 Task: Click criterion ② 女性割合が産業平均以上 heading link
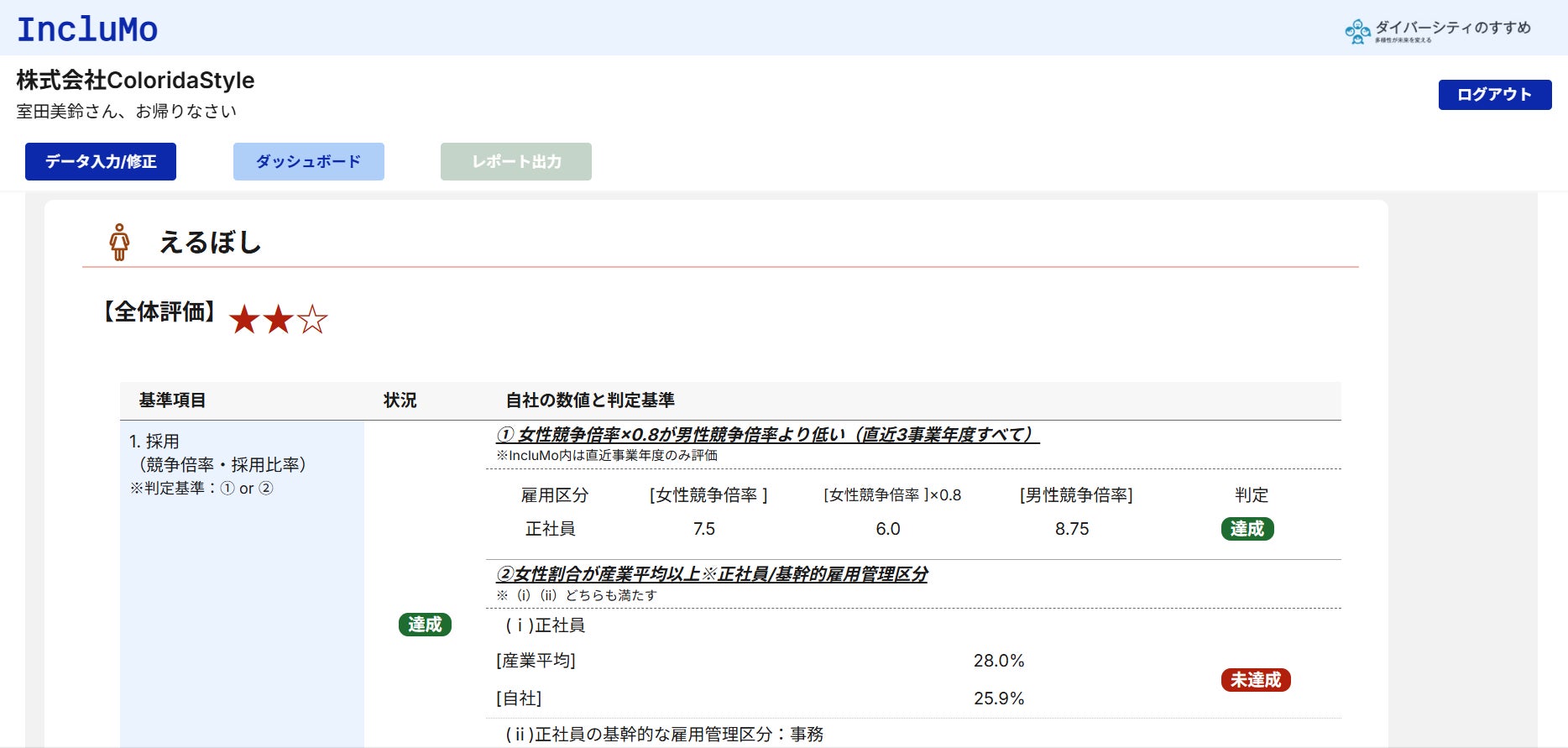pyautogui.click(x=712, y=574)
